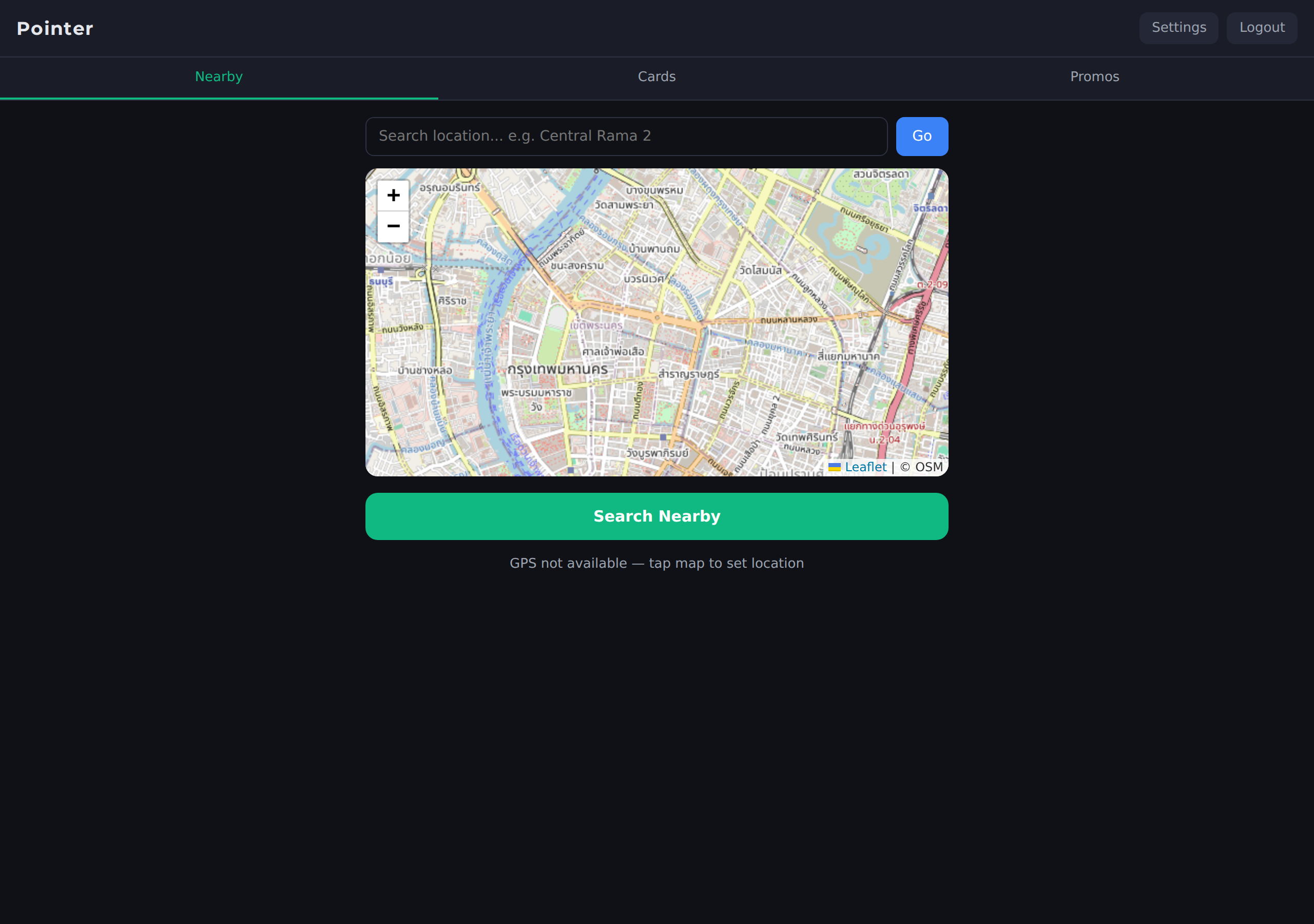Switch to the Cards tab
This screenshot has width=1314, height=924.
(x=656, y=76)
